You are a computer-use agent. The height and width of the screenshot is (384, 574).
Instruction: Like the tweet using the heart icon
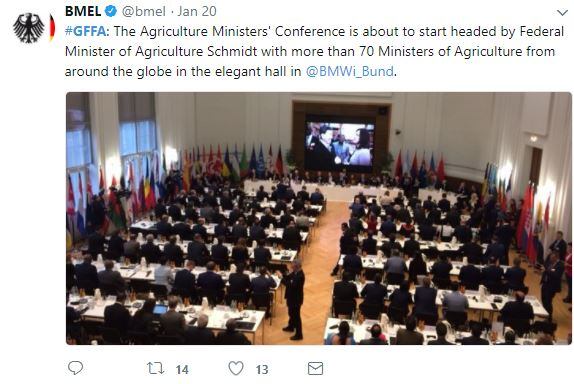236,368
